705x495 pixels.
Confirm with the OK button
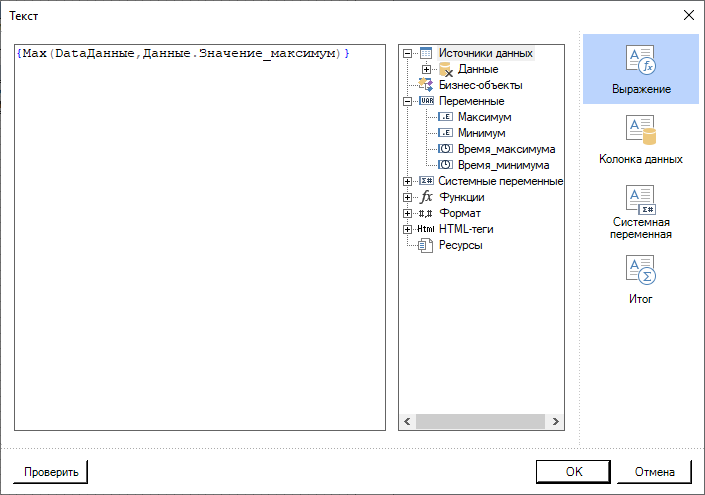click(x=574, y=472)
